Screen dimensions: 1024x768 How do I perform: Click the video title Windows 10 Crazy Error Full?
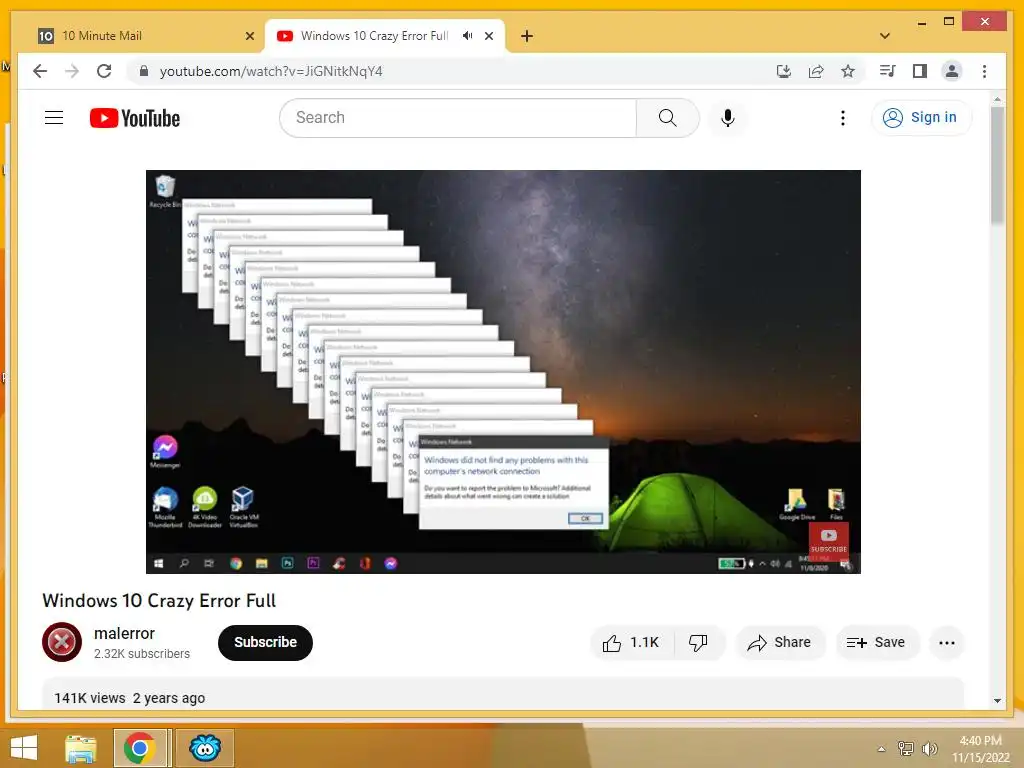(x=159, y=601)
